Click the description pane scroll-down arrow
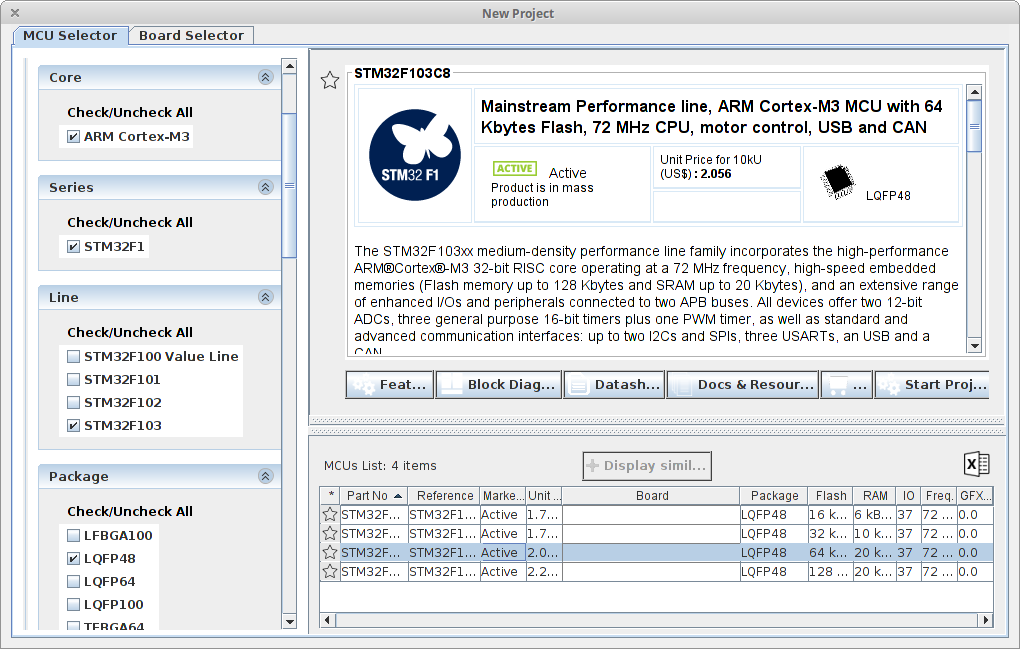Screen dimensions: 1020x649 tap(974, 346)
